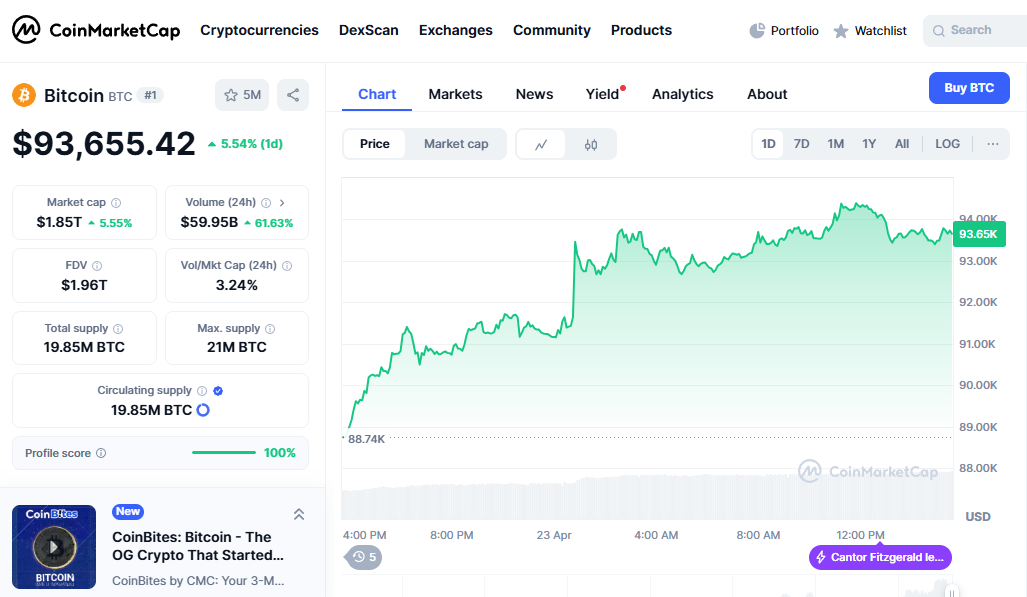This screenshot has height=597, width=1027.
Task: Open the Analytics tab
Action: pyautogui.click(x=682, y=94)
